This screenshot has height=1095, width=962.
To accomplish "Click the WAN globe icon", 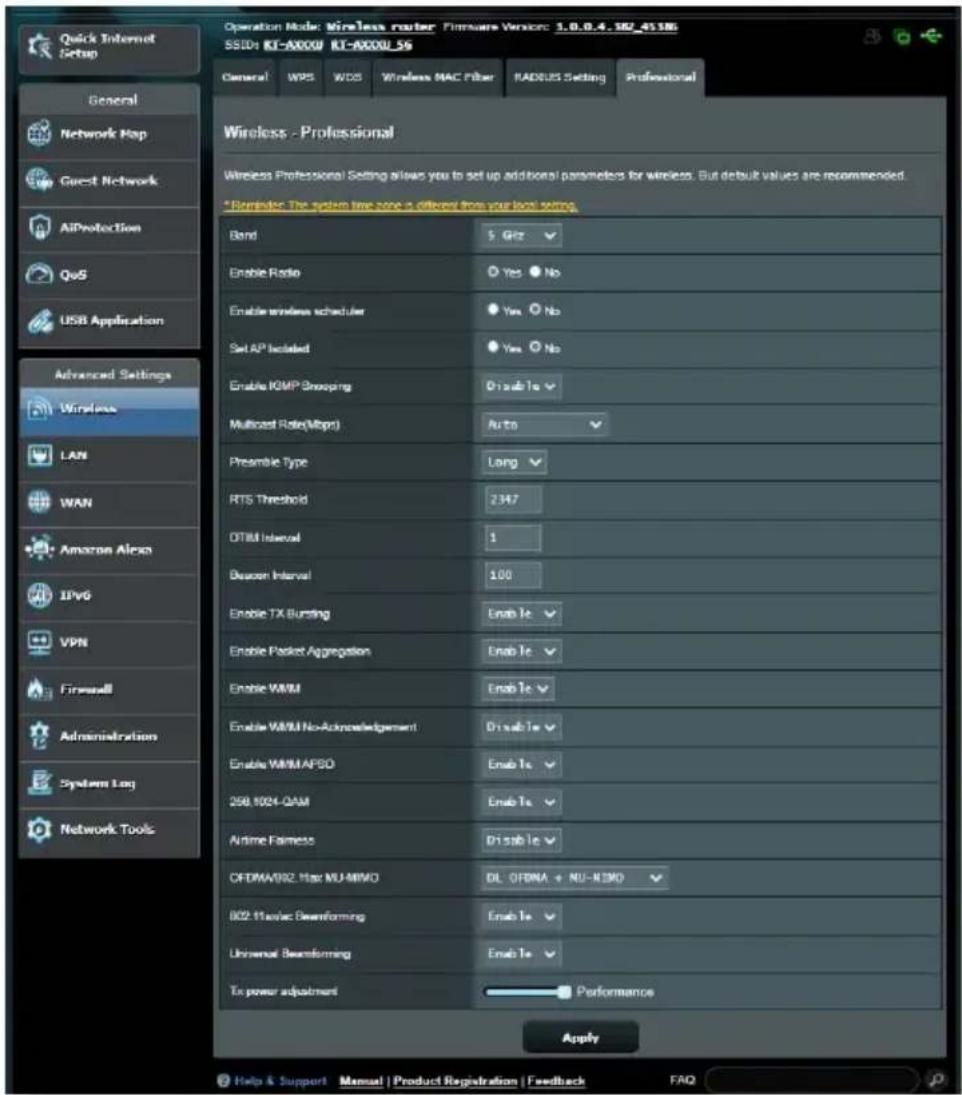I will tap(39, 501).
